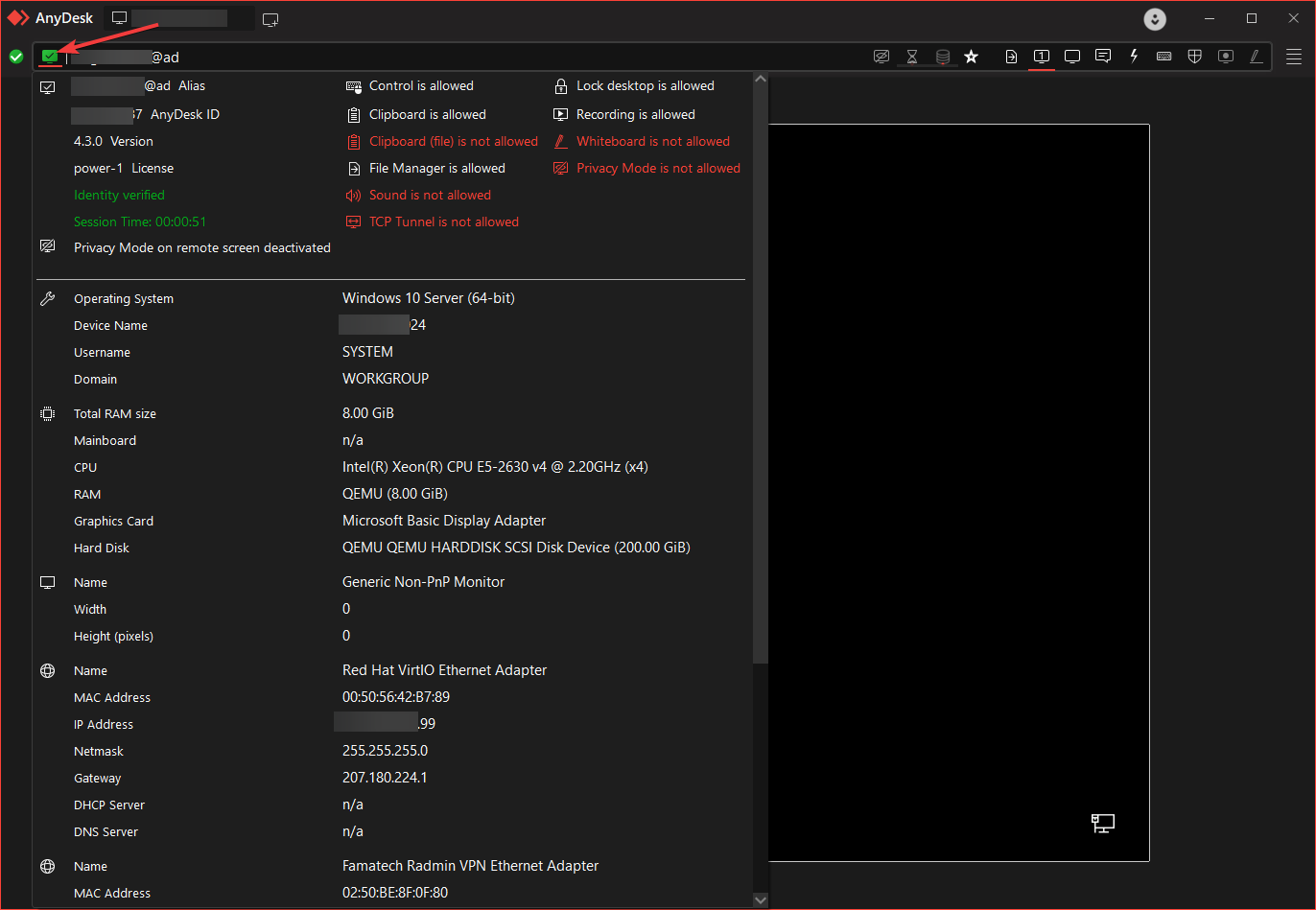
Task: Click the scrollbar up arrow
Action: (x=761, y=81)
